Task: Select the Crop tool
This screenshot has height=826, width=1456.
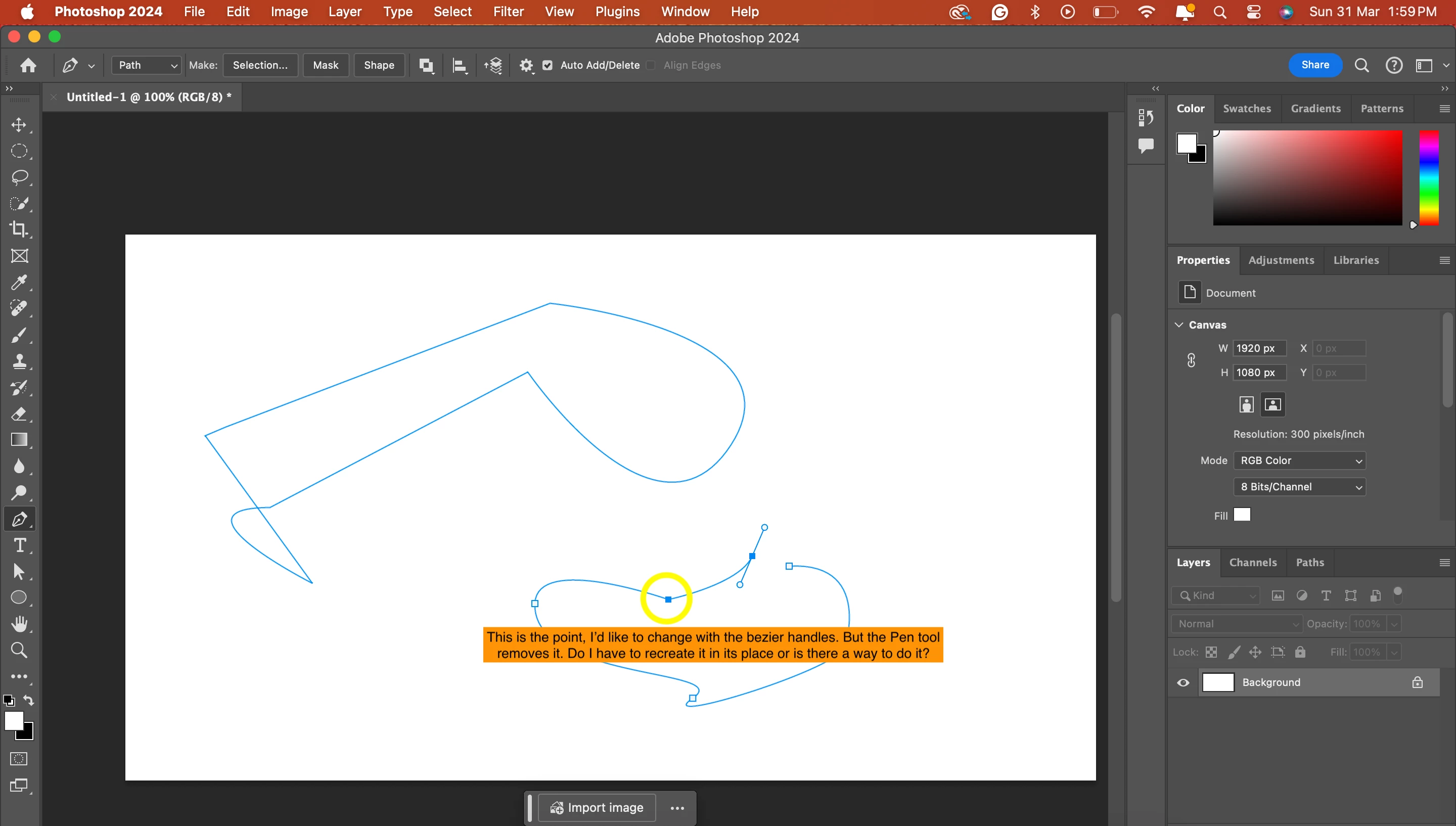Action: (x=19, y=229)
